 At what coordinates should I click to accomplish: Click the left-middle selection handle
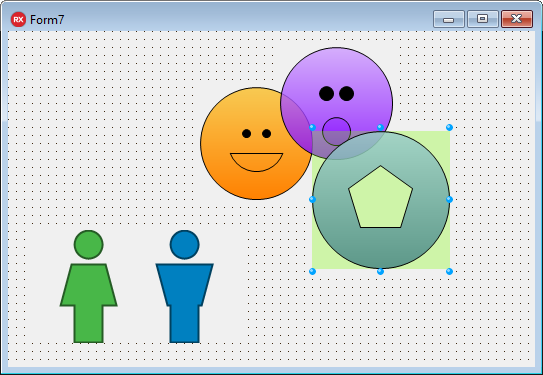click(x=312, y=199)
